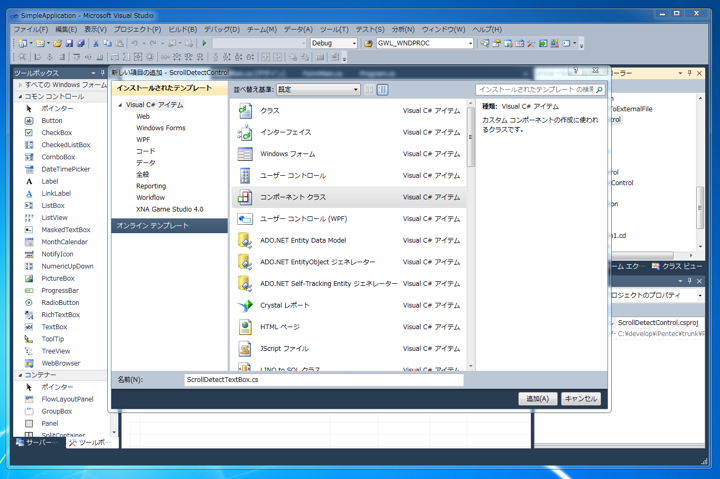Open プロジェクトのプロパティ dropdown in properties panel

coord(700,295)
